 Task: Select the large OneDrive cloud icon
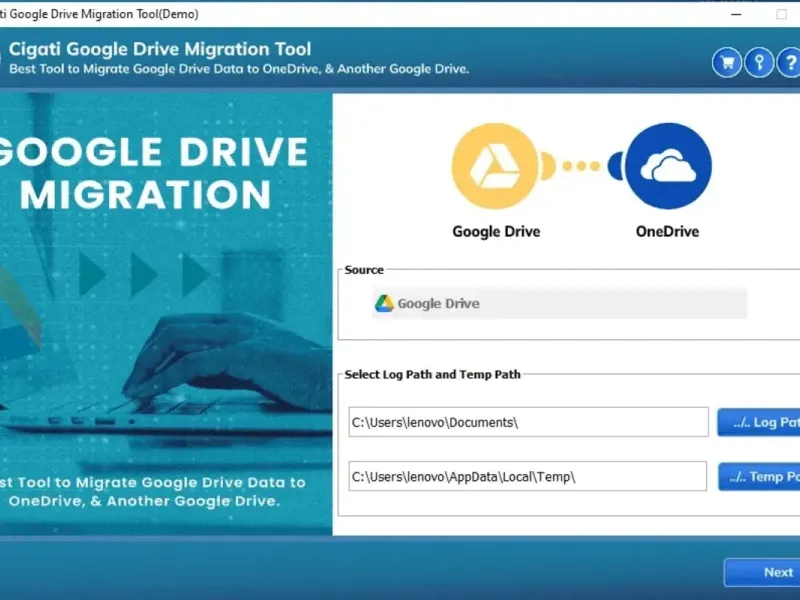click(668, 166)
